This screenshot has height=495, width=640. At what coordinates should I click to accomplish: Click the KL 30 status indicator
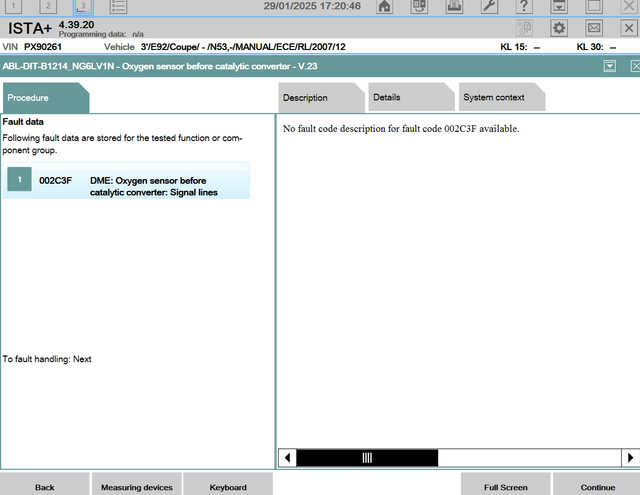tap(596, 47)
